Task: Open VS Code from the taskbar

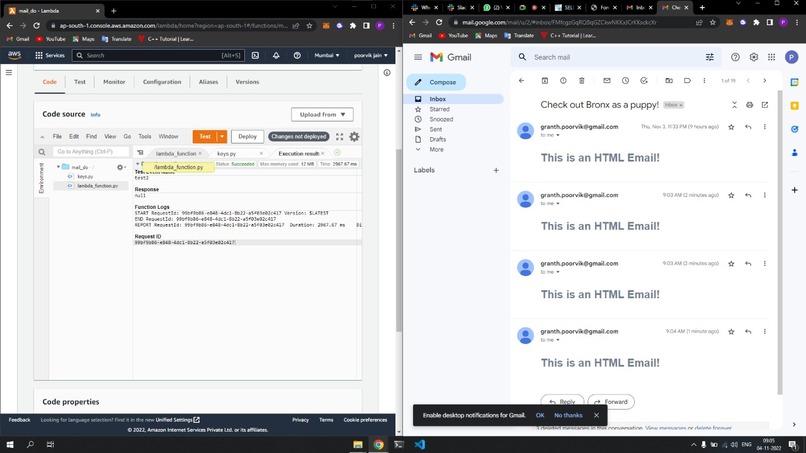Action: point(419,445)
